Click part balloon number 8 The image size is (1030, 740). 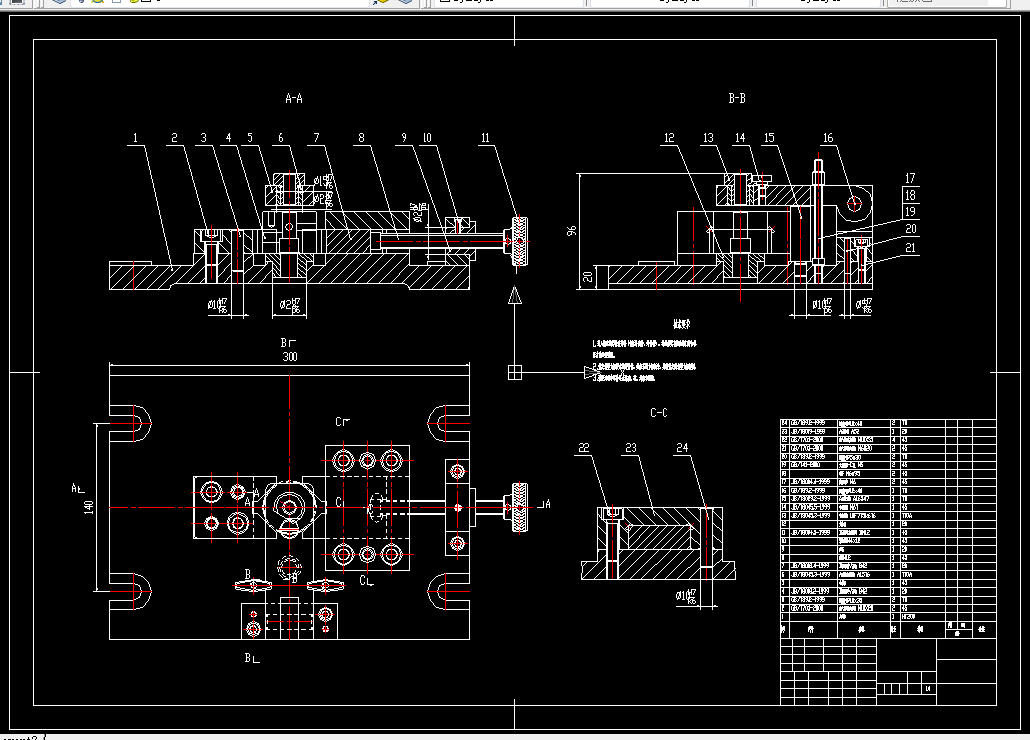[x=361, y=138]
